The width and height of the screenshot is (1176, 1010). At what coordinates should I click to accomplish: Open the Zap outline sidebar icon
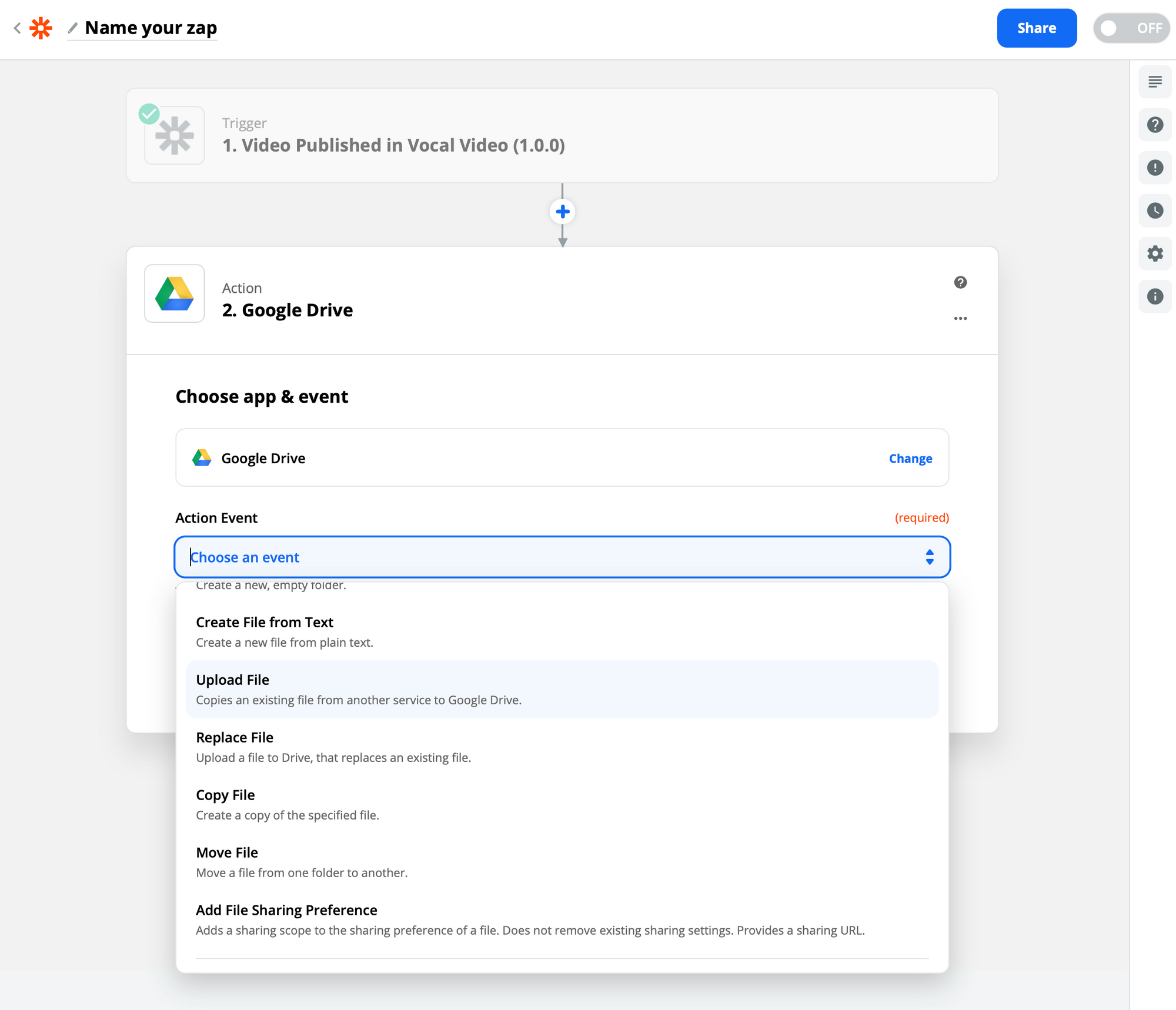point(1155,82)
